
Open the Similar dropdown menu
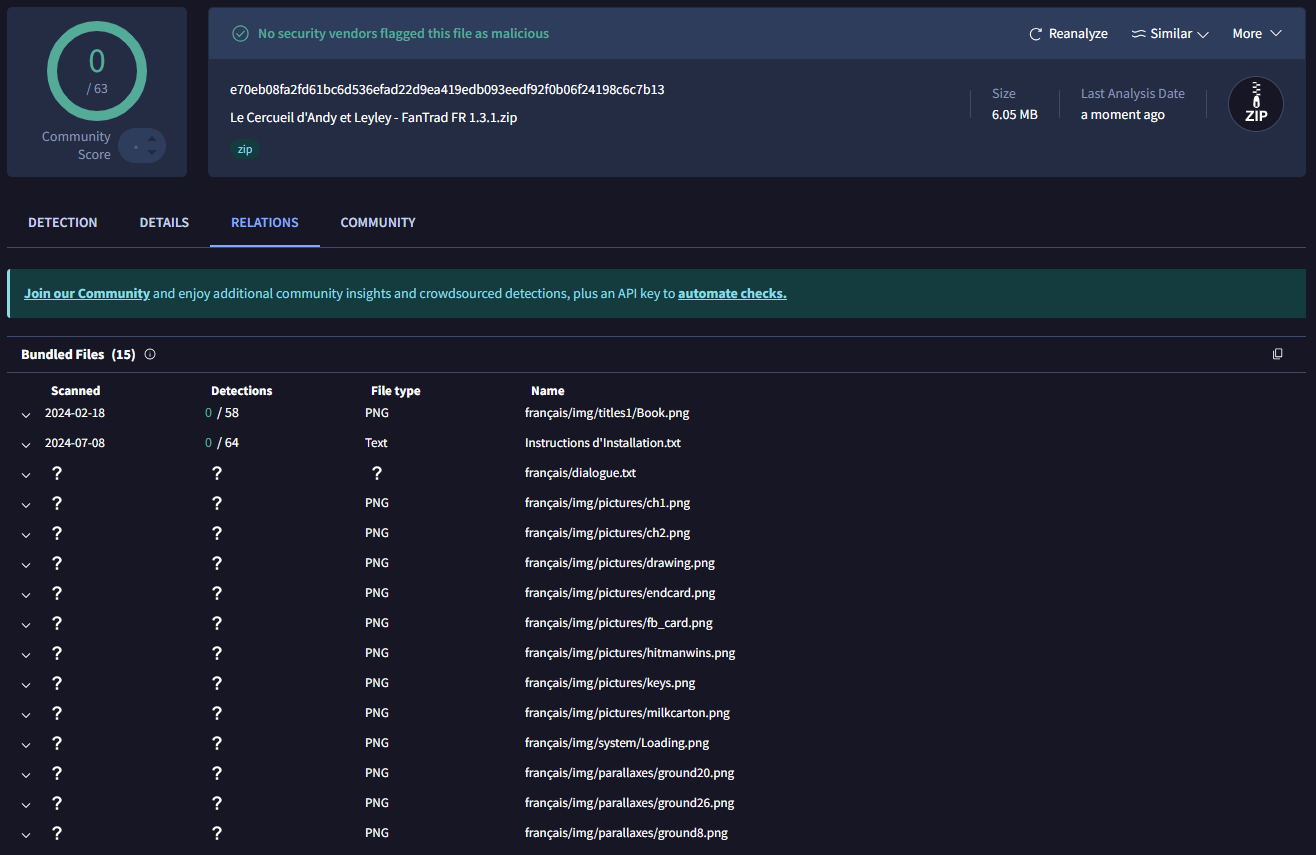(x=1170, y=34)
